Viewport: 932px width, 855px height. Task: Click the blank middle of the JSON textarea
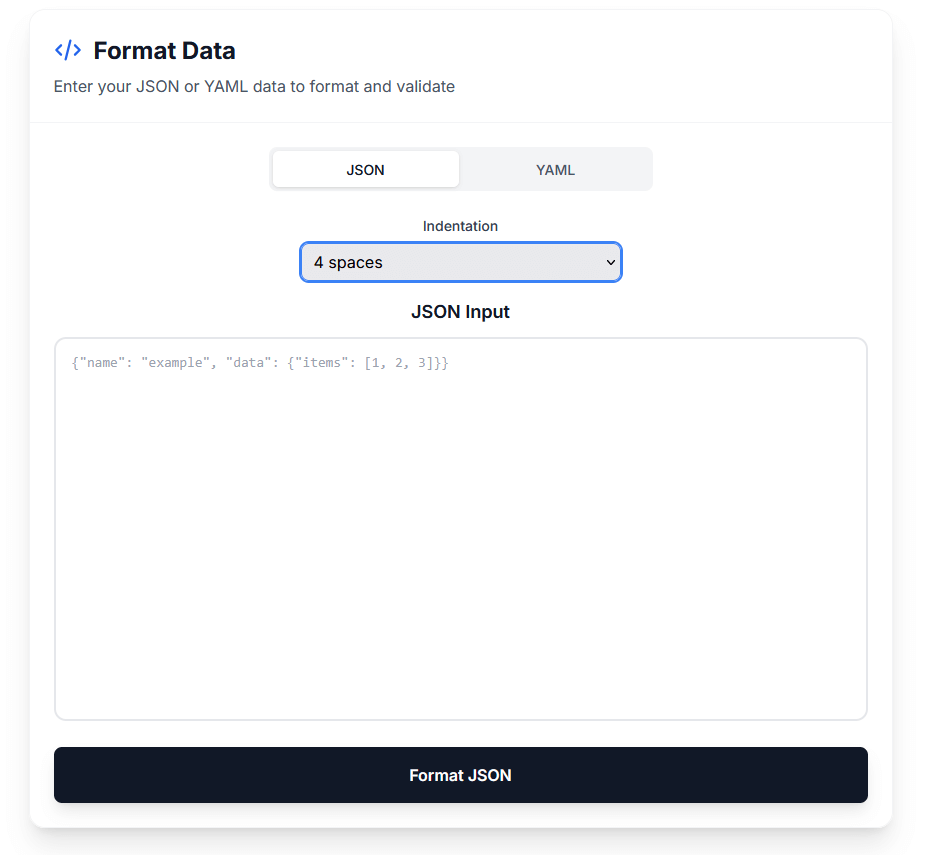pyautogui.click(x=460, y=530)
